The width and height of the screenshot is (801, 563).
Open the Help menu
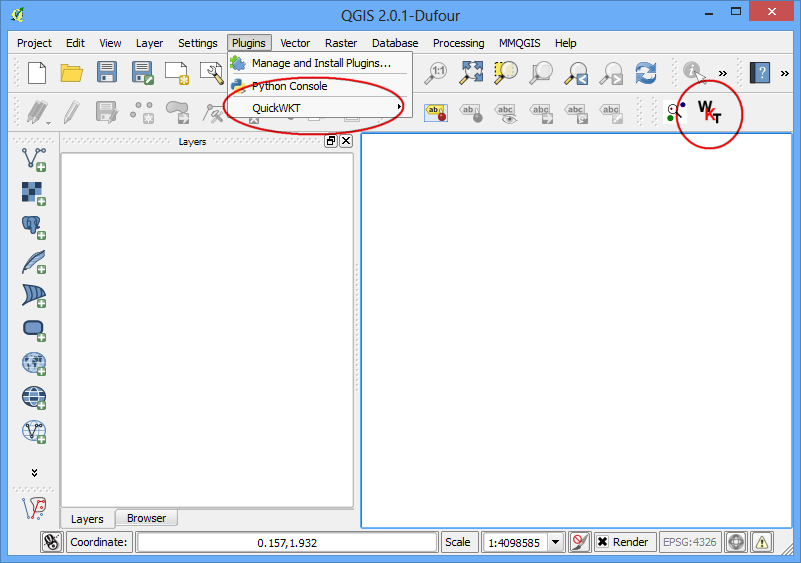[x=566, y=43]
